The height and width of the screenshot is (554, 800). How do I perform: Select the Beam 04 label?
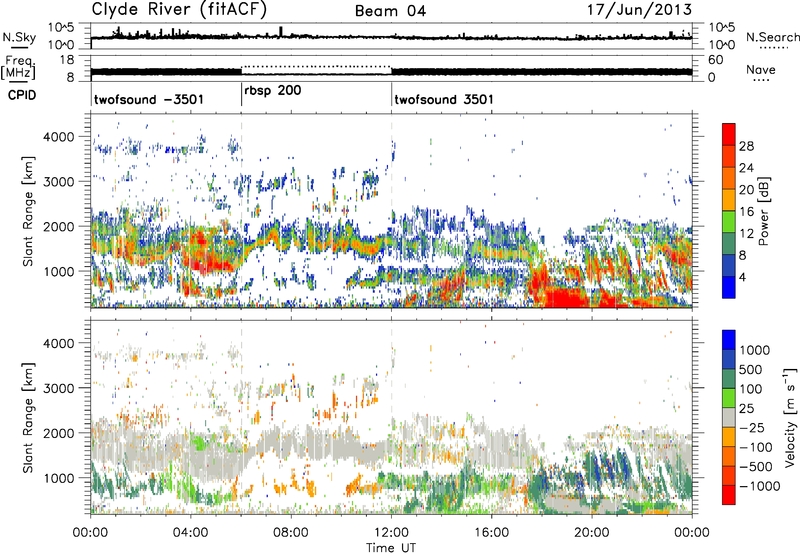point(390,11)
